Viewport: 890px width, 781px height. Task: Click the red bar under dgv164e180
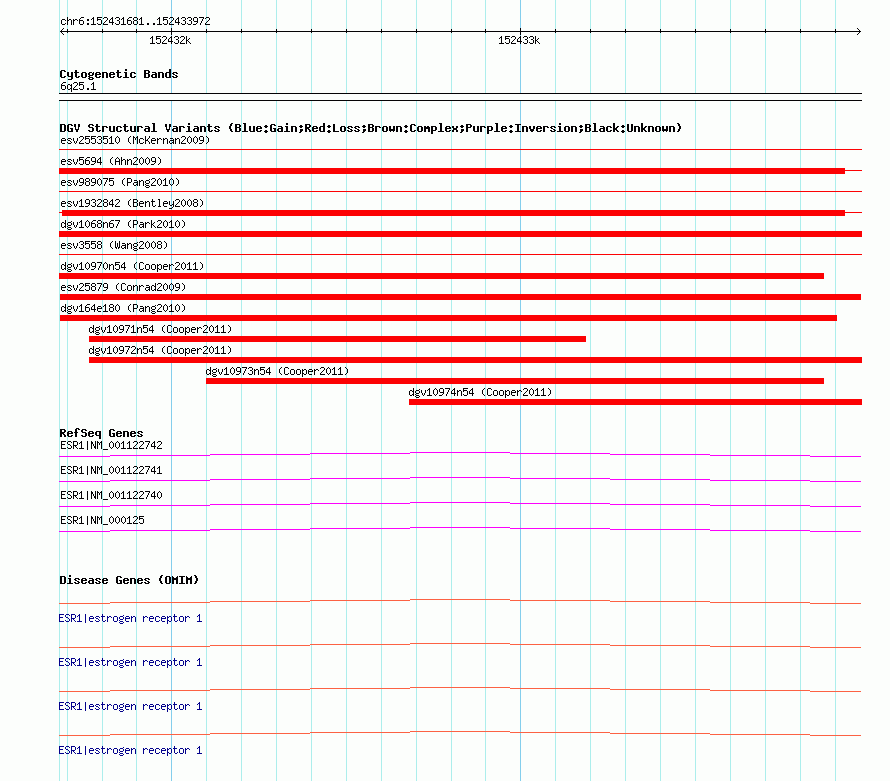448,318
